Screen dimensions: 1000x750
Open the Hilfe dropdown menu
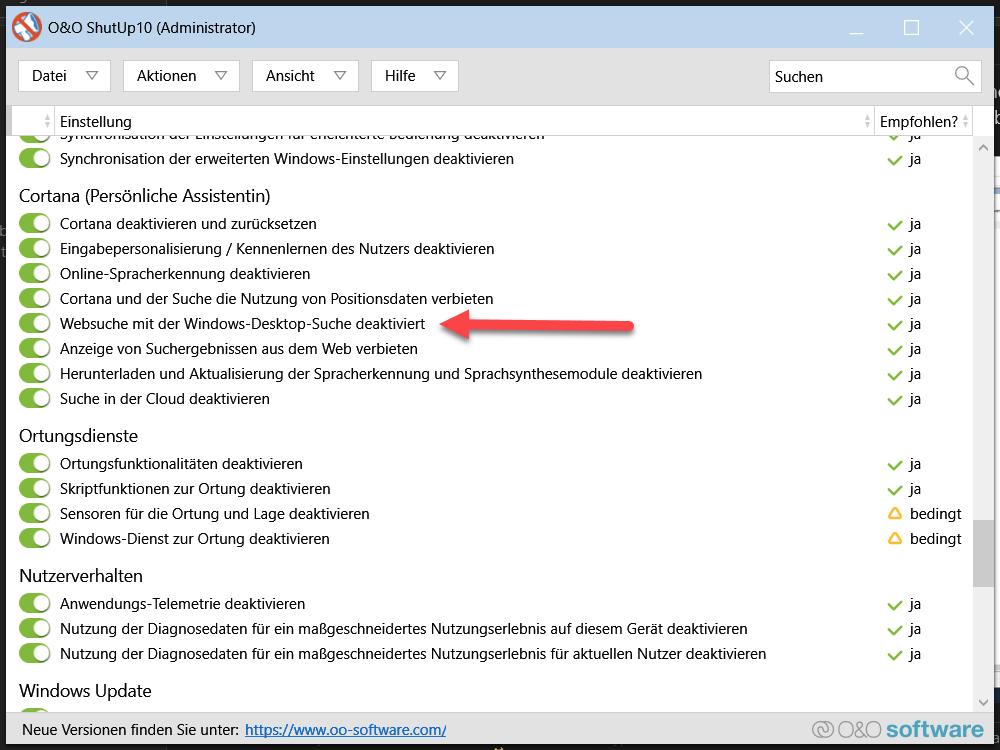pyautogui.click(x=415, y=76)
